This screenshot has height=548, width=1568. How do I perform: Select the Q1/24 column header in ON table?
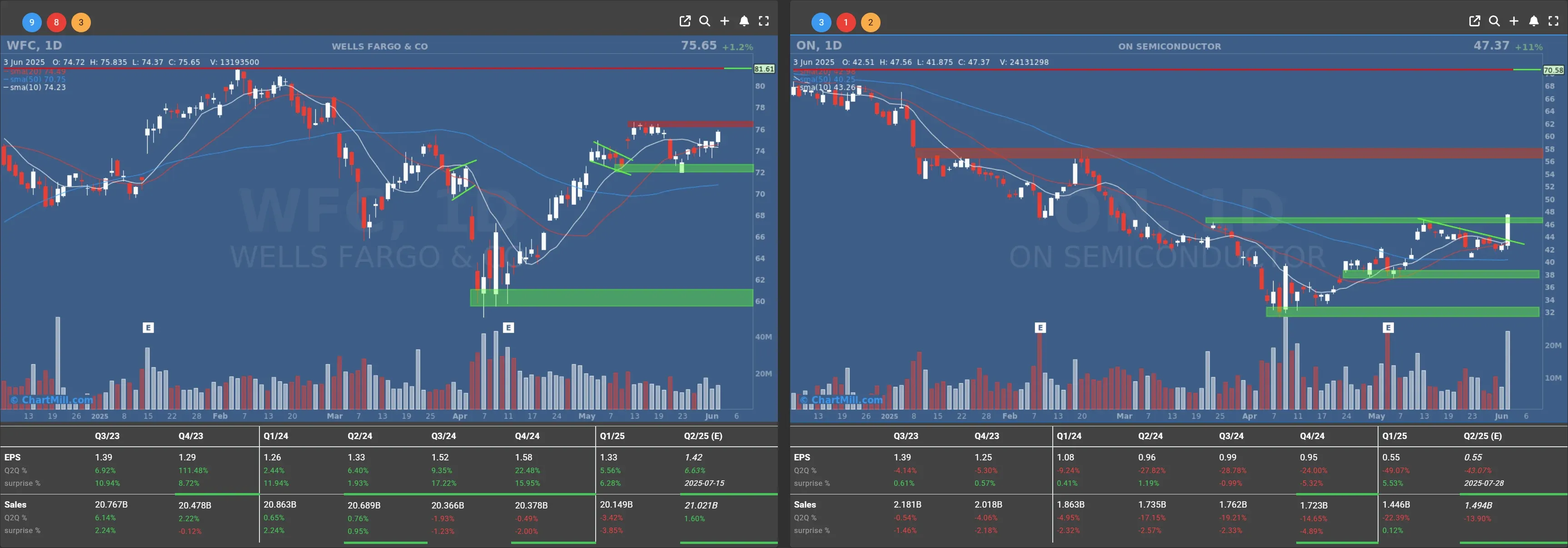pos(1069,436)
